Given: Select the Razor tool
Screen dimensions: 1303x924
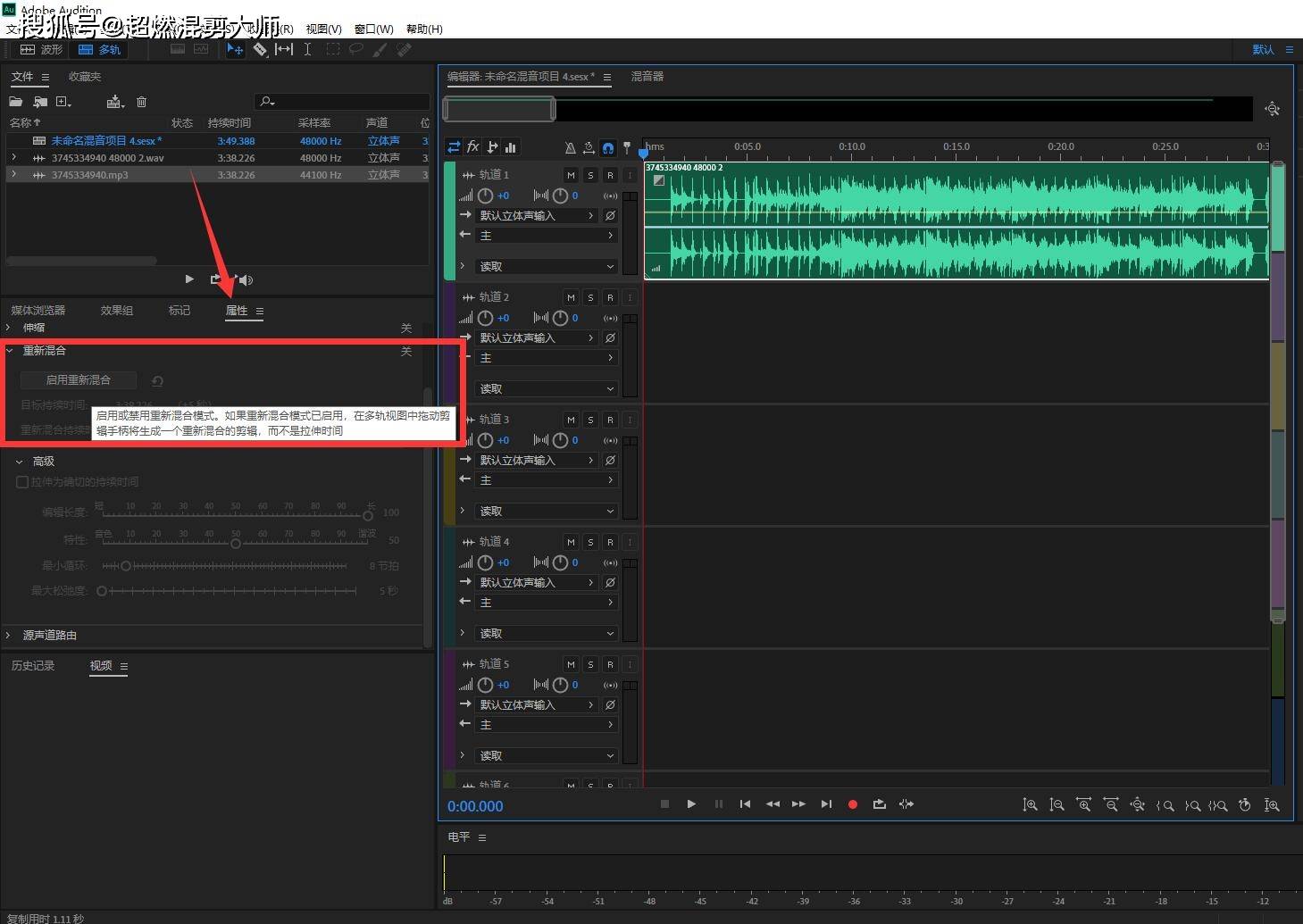Looking at the screenshot, I should click(260, 50).
